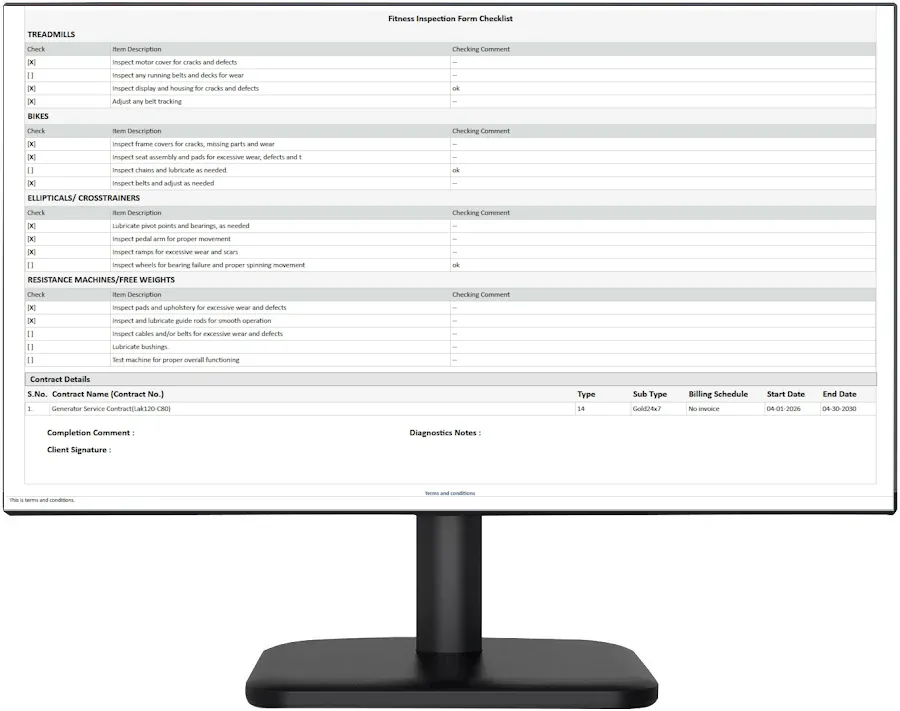Click 'Inspect and lubricate guide rods' description
Screen dimensions: 900x711
click(x=192, y=321)
